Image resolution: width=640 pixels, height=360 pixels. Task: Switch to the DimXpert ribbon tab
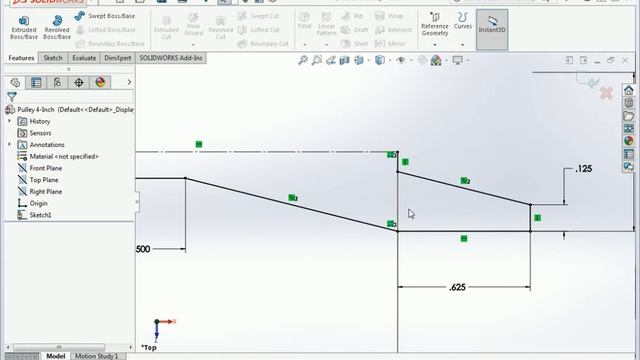(118, 58)
